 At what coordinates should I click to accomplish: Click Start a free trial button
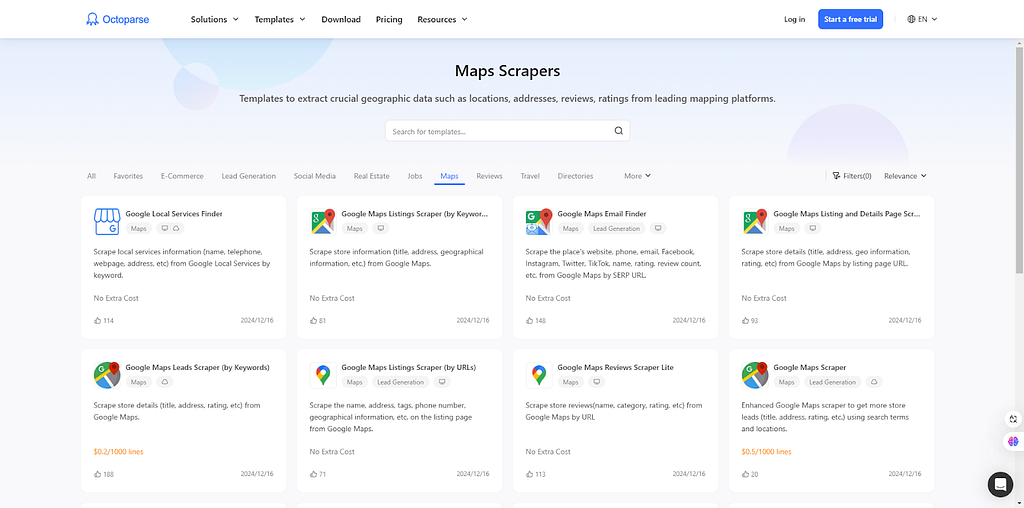(x=850, y=19)
